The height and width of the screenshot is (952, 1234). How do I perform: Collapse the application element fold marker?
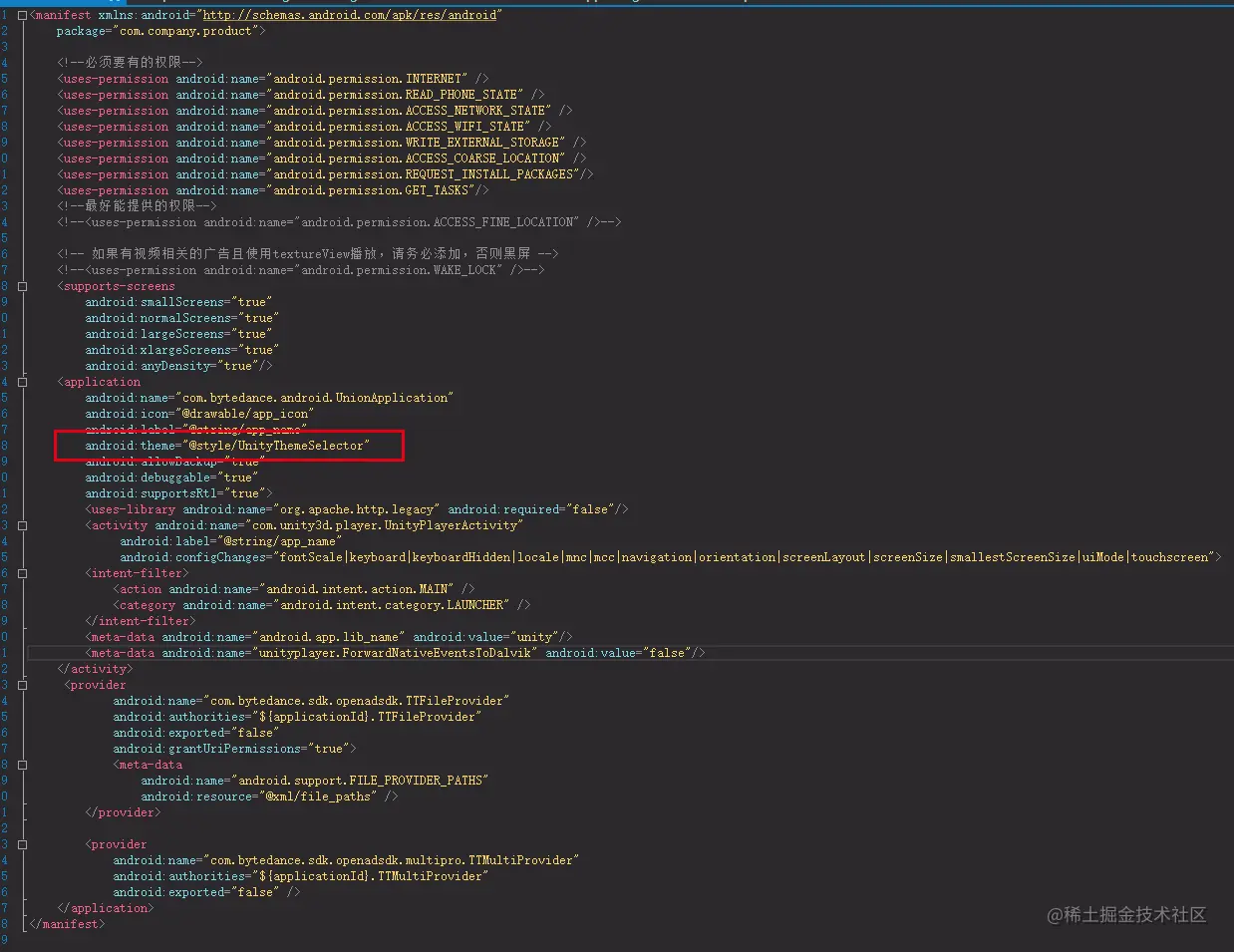point(22,382)
